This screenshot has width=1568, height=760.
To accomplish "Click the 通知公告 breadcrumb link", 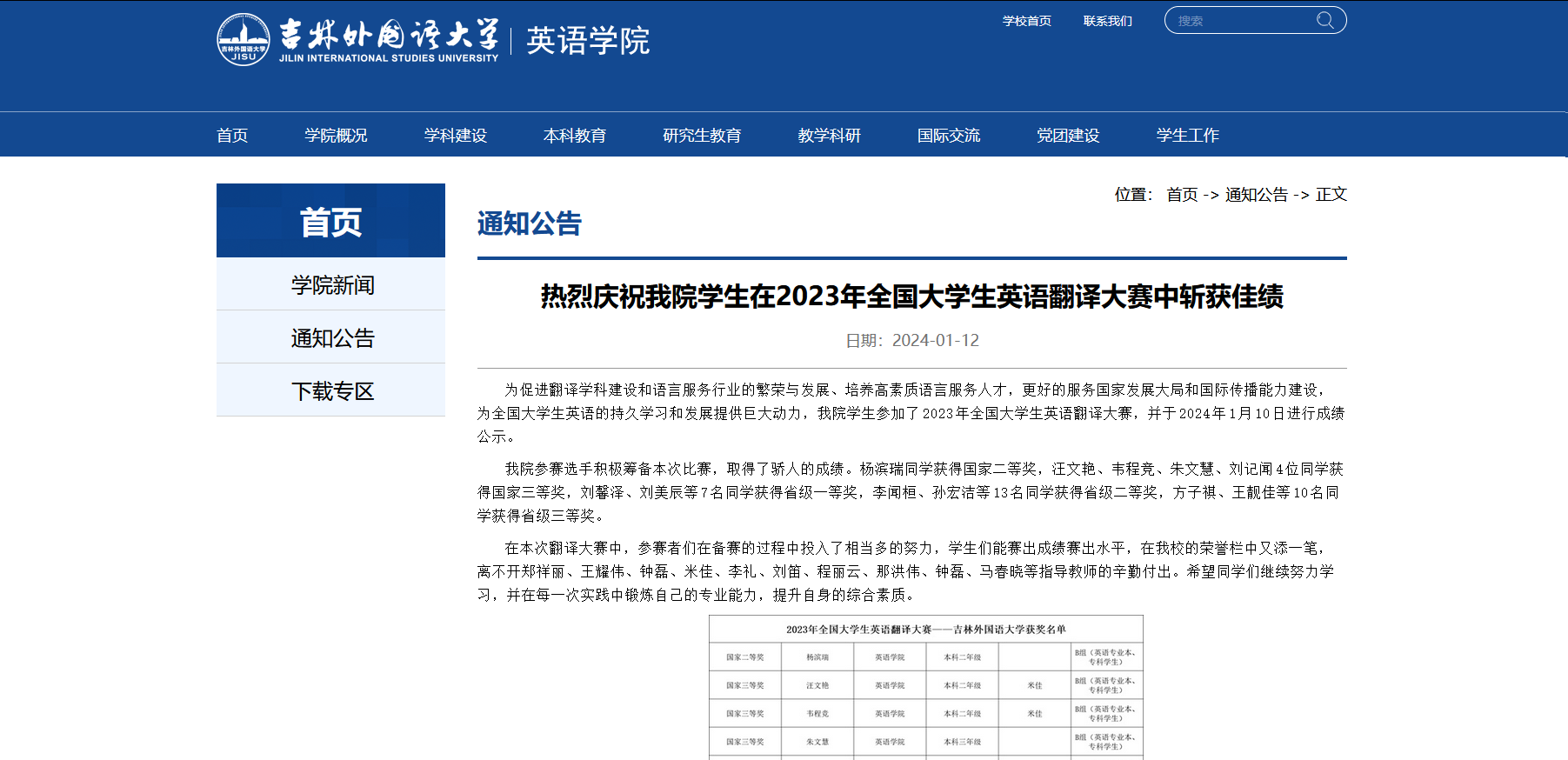I will tap(1256, 195).
